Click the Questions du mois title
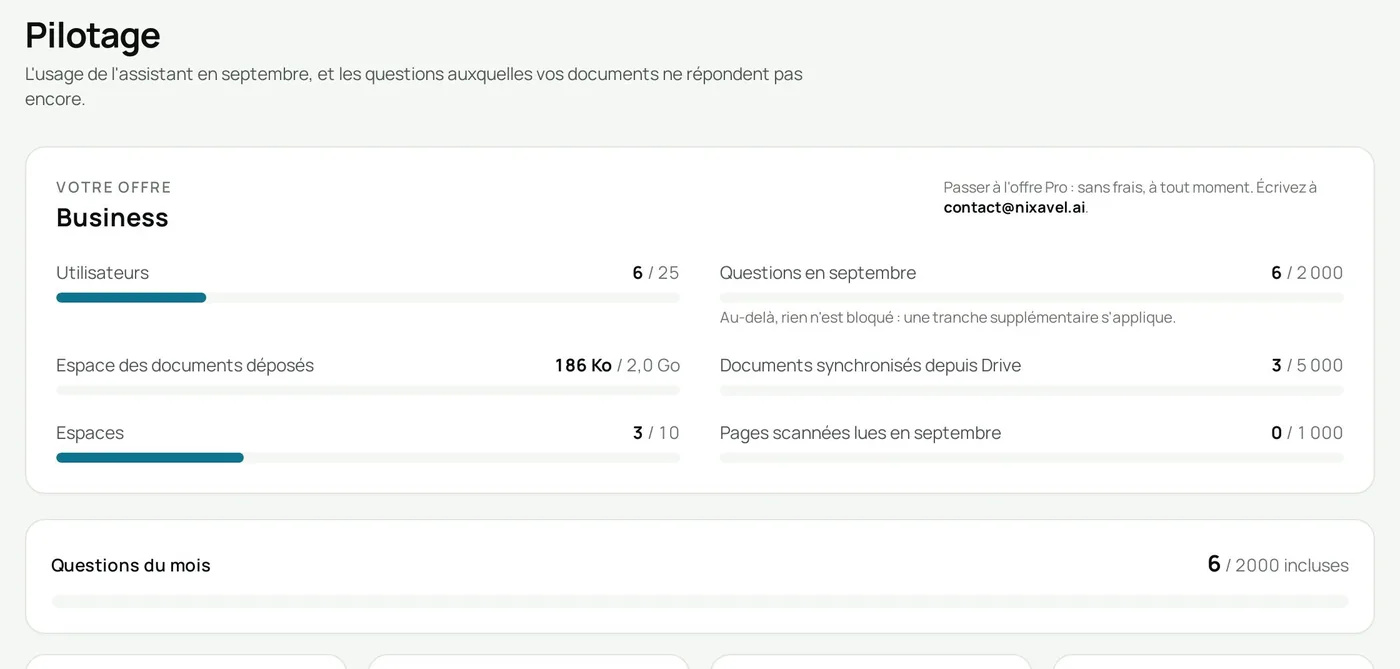 [x=131, y=565]
